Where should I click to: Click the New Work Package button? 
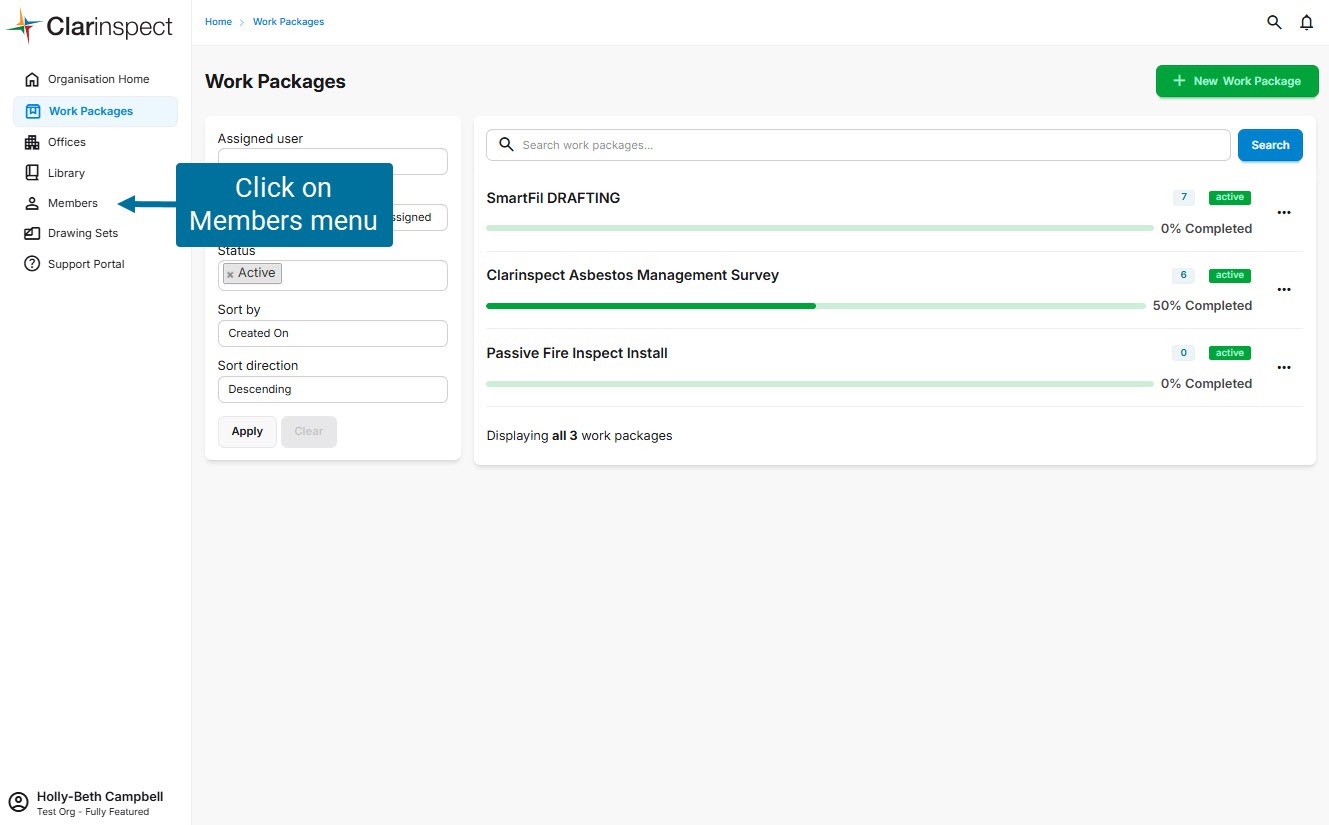[x=1236, y=81]
